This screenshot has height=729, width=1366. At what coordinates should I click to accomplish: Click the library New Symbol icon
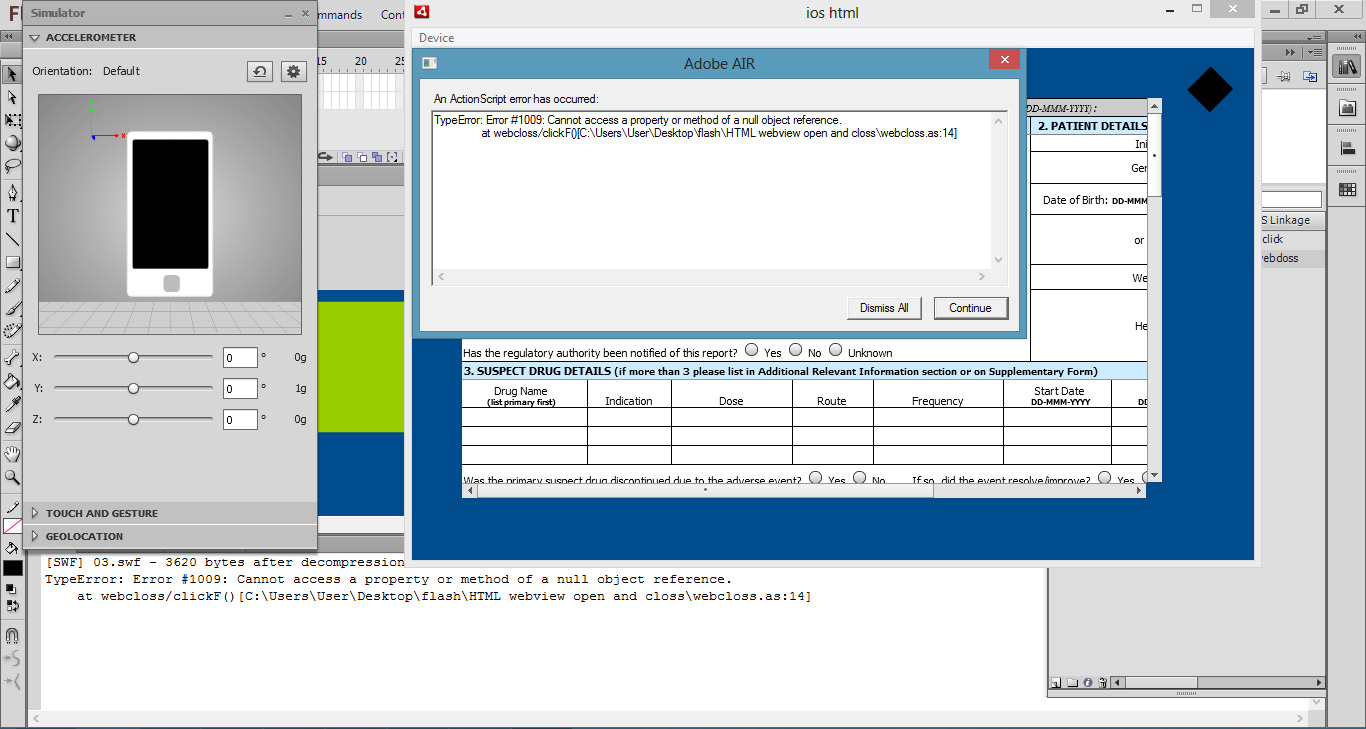1055,683
